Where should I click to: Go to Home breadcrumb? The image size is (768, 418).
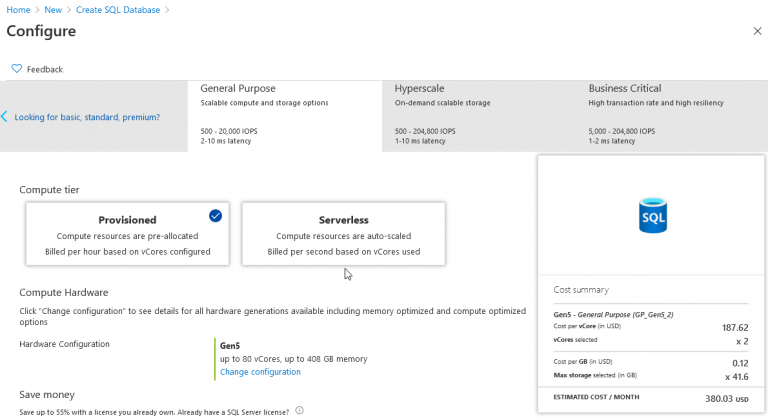pyautogui.click(x=18, y=9)
